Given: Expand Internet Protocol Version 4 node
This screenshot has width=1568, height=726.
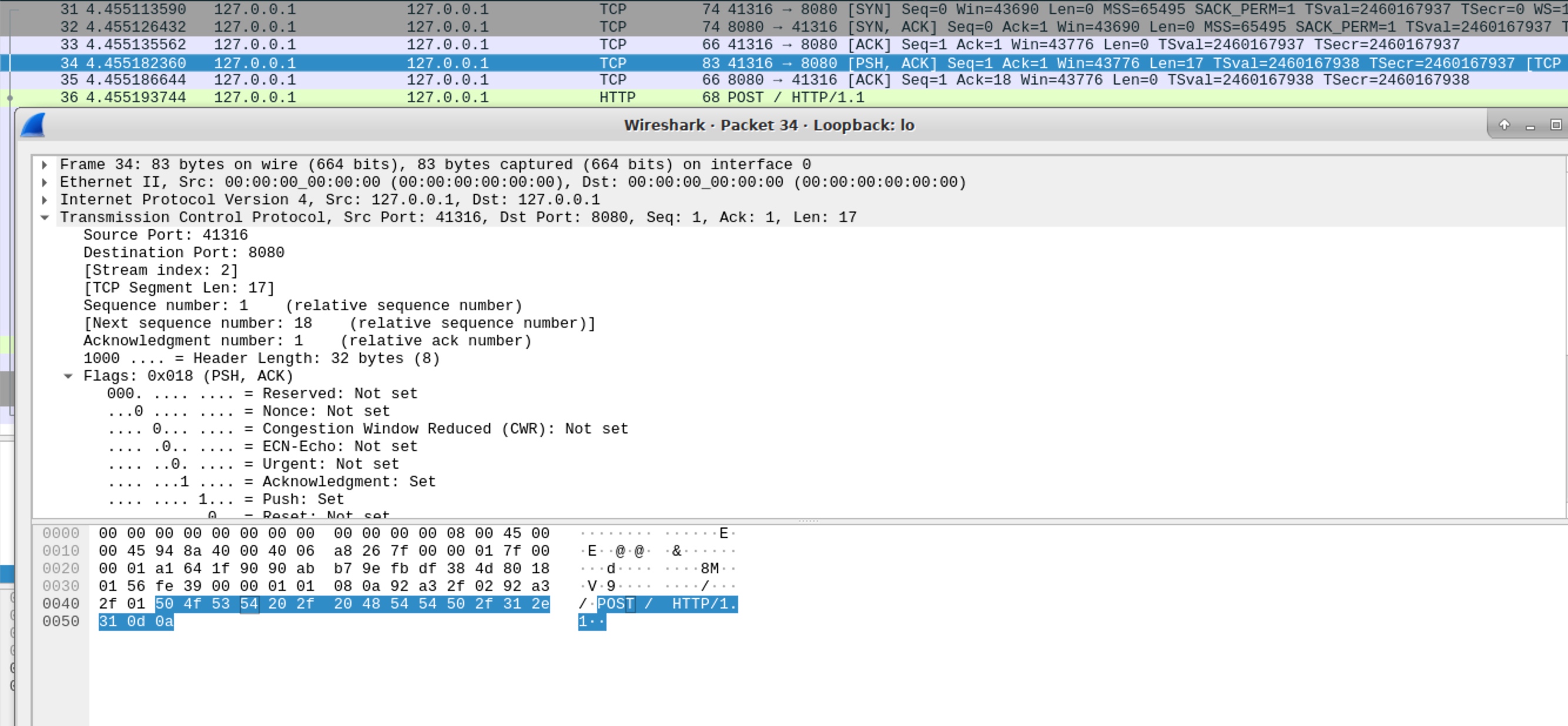Looking at the screenshot, I should 45,200.
